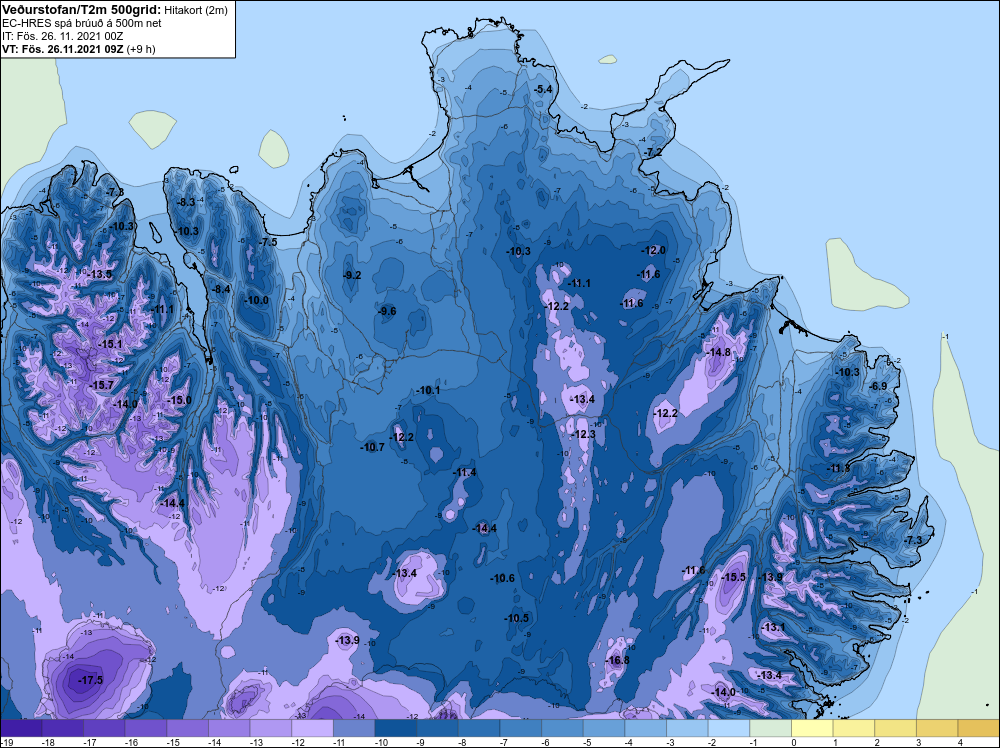Click the 'EC-HRES spá brúuð á 500m net' line
The image size is (1000, 748).
[82, 23]
